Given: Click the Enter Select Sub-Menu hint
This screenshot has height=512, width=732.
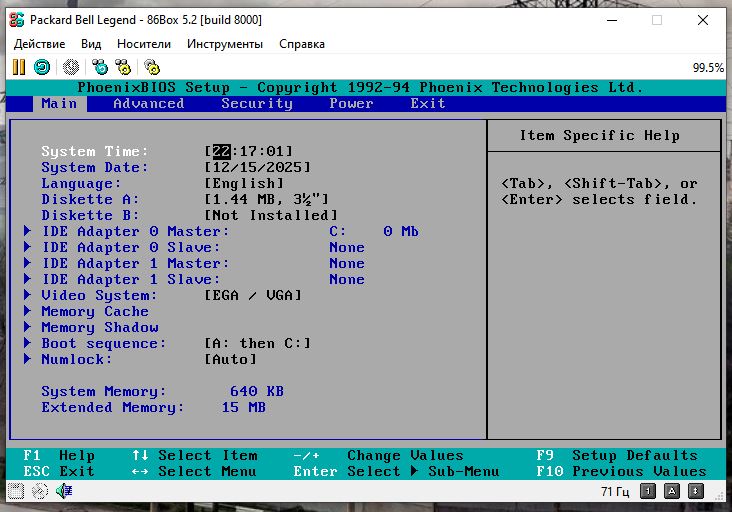Looking at the screenshot, I should [396, 471].
